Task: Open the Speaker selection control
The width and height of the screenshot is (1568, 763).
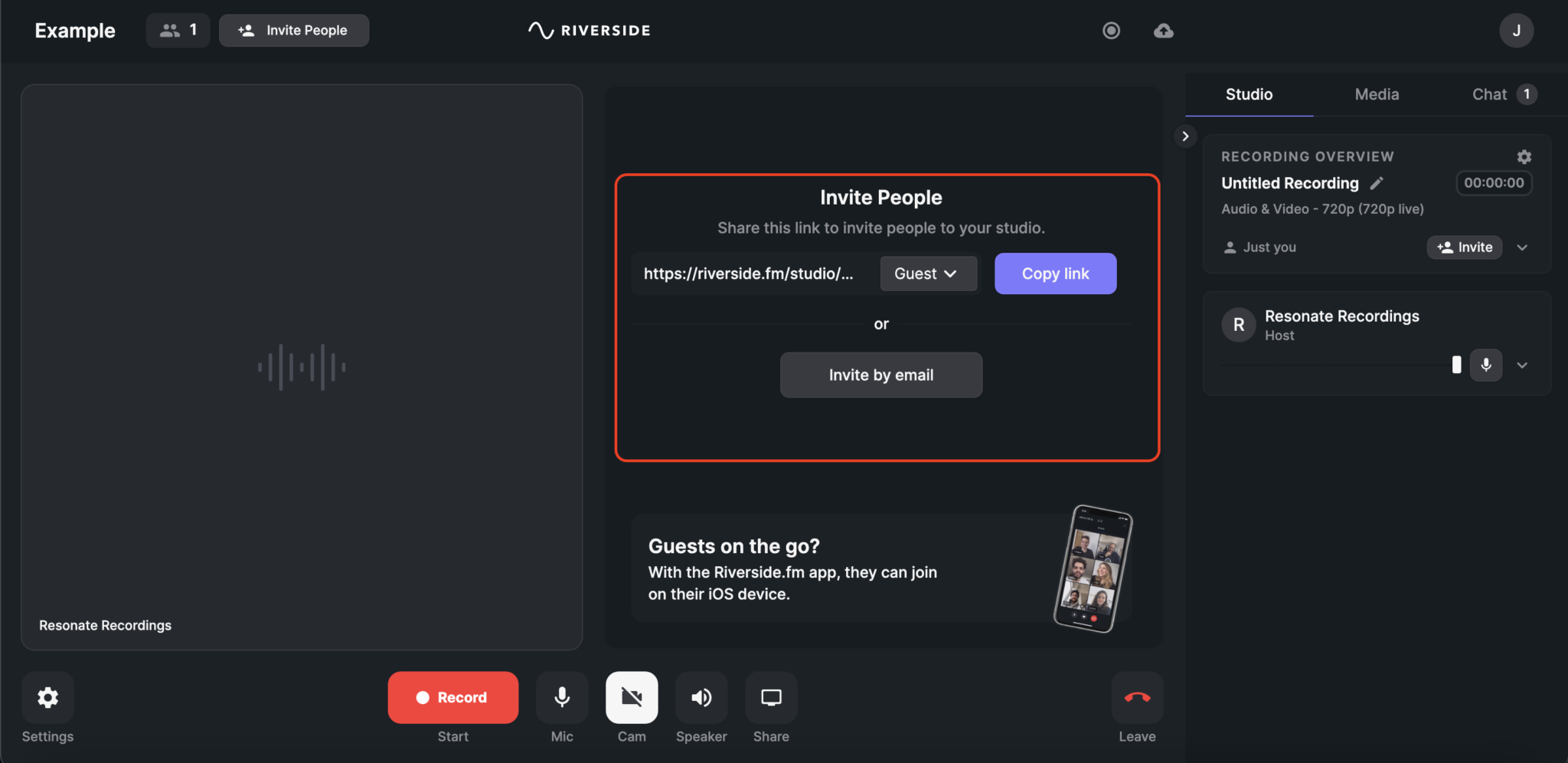Action: coord(701,697)
